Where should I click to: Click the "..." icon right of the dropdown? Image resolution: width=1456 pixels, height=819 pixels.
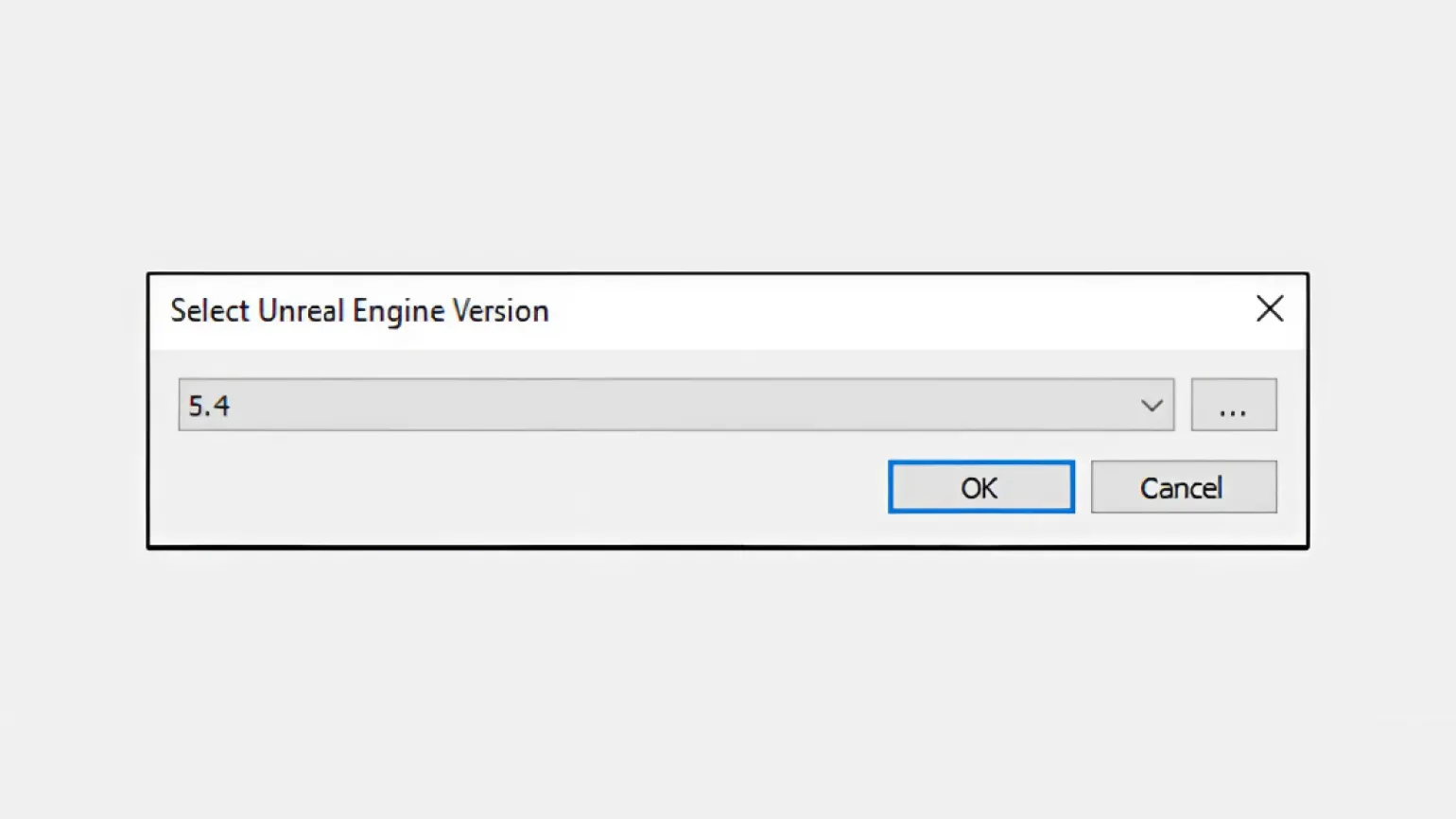[x=1233, y=406]
